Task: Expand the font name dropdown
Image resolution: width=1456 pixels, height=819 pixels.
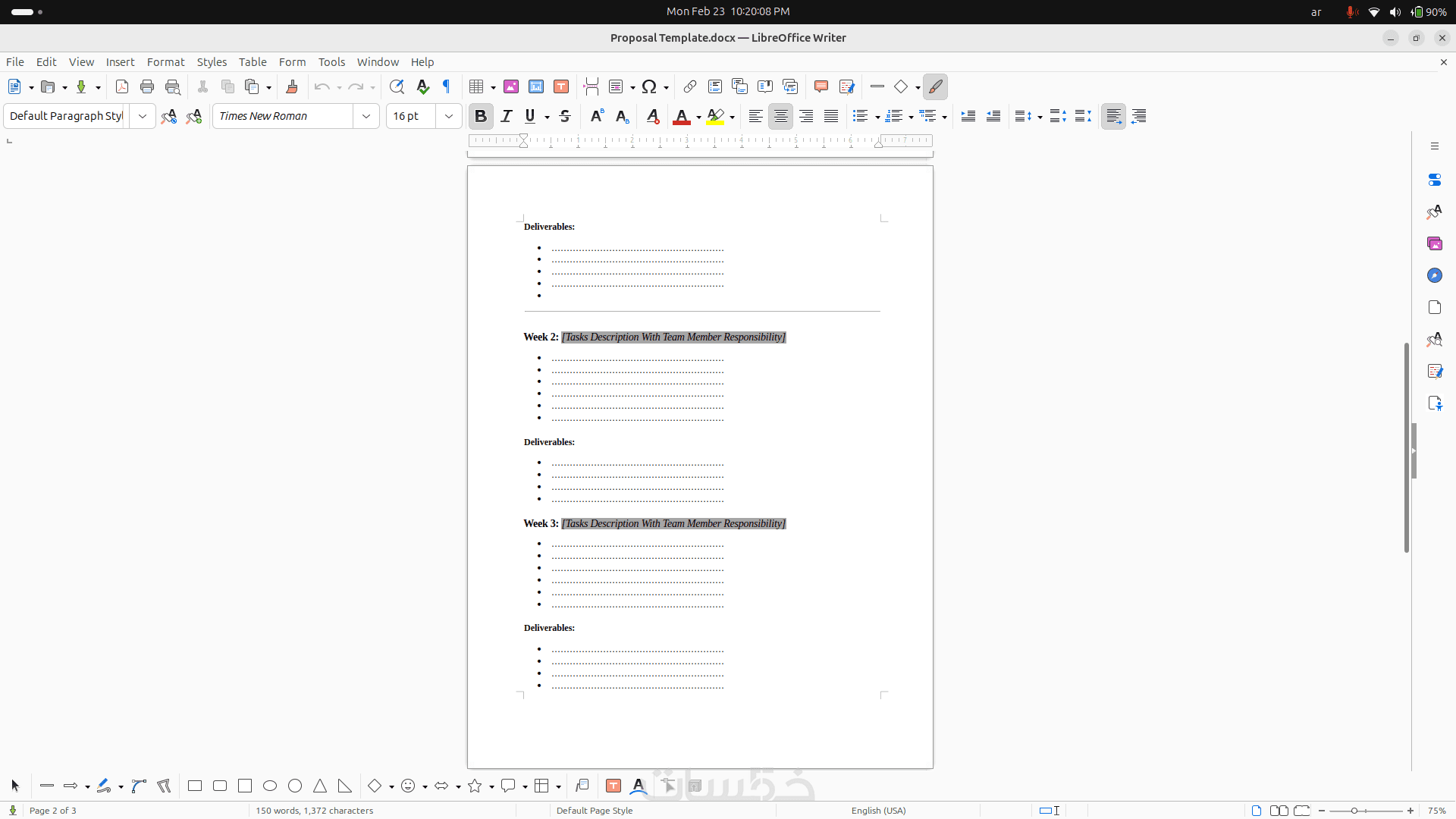Action: pos(366,116)
